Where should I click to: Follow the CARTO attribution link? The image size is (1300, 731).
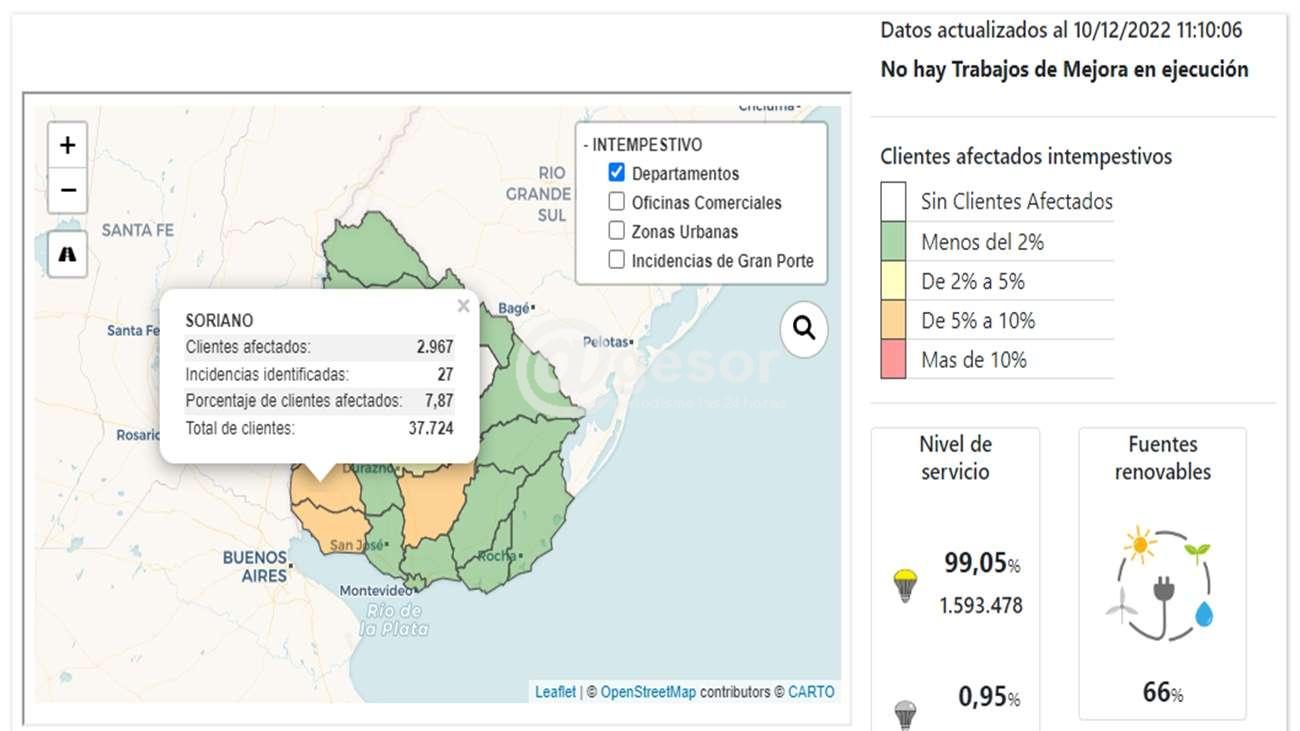(810, 692)
